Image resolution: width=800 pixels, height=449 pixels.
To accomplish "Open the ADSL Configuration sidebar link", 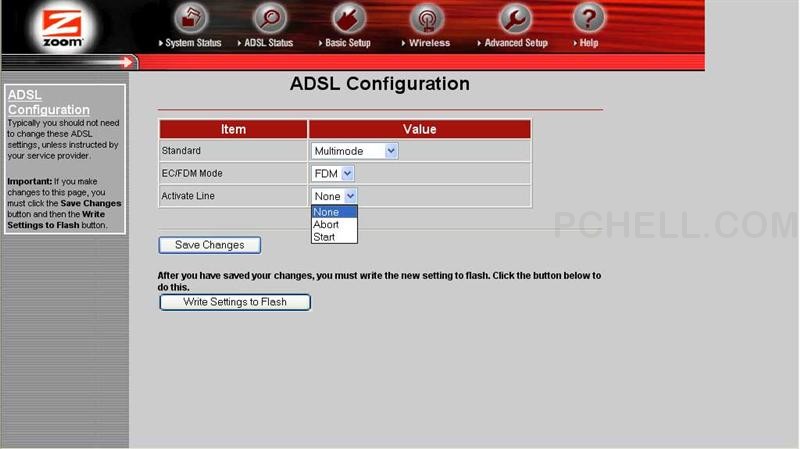I will point(48,102).
